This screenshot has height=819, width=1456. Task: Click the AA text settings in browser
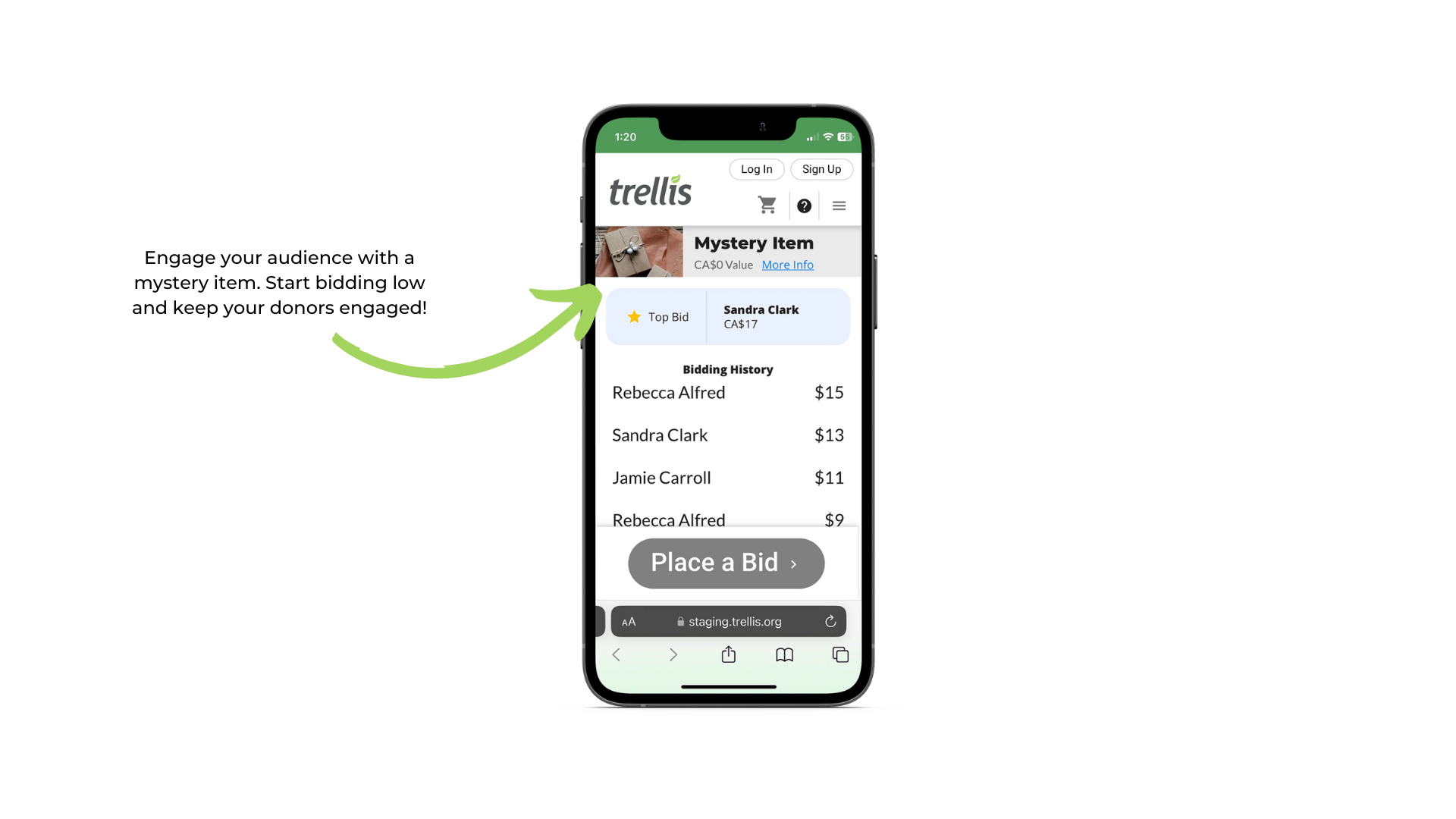pos(628,621)
